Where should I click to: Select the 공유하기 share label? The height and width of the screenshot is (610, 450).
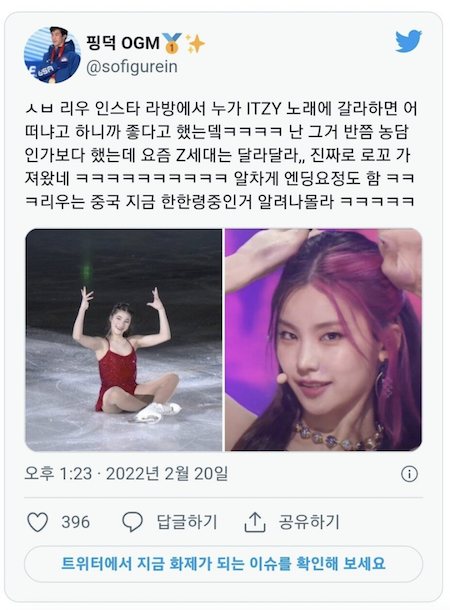point(309,522)
